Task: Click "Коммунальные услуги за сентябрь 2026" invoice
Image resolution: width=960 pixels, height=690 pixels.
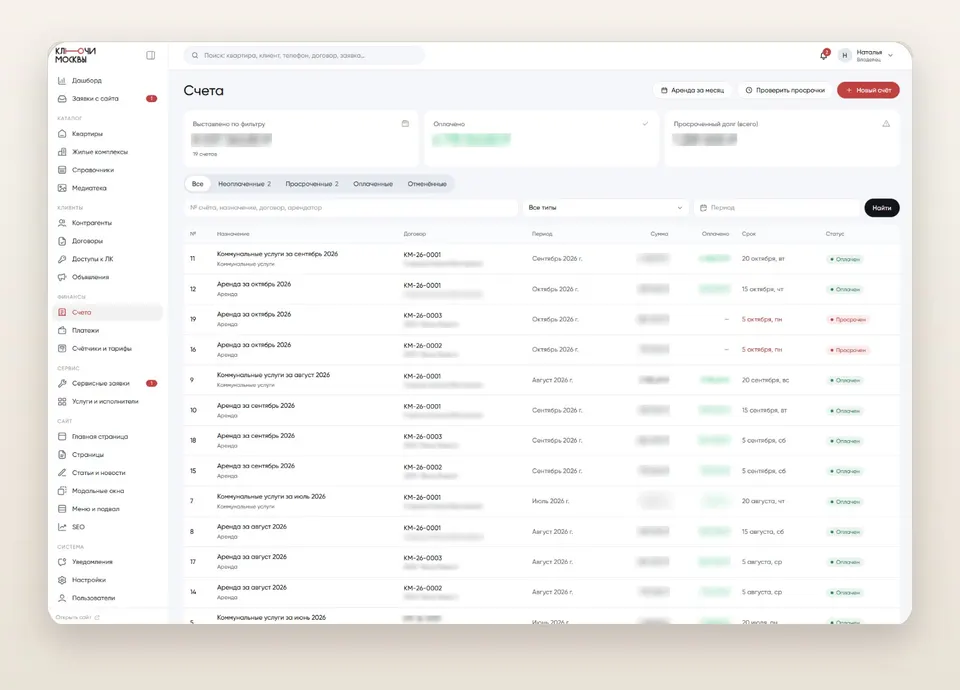Action: point(277,253)
